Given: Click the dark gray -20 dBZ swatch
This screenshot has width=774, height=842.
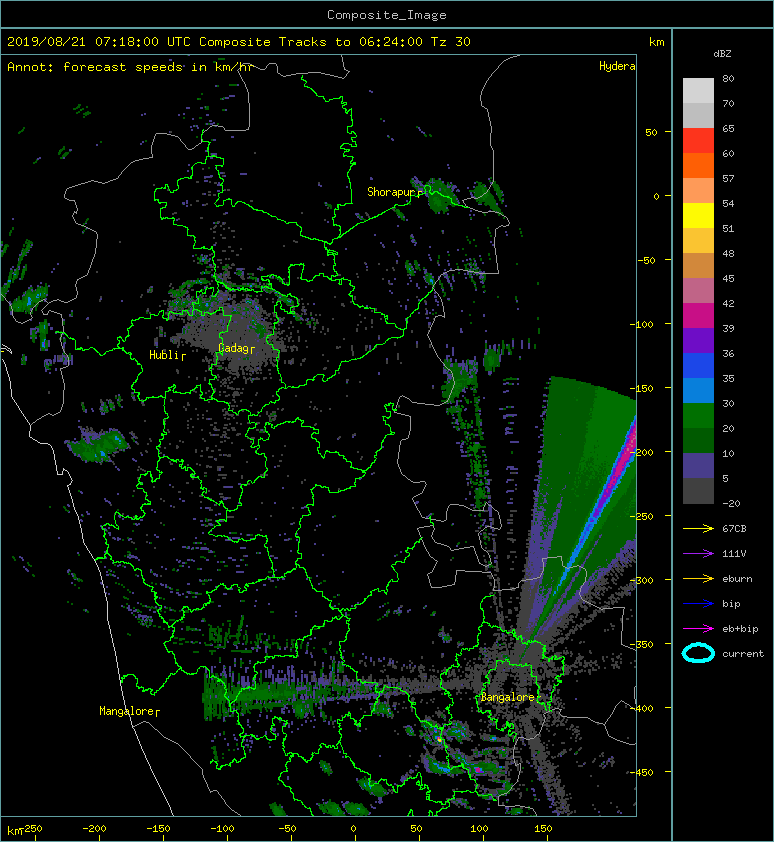Looking at the screenshot, I should click(x=698, y=491).
